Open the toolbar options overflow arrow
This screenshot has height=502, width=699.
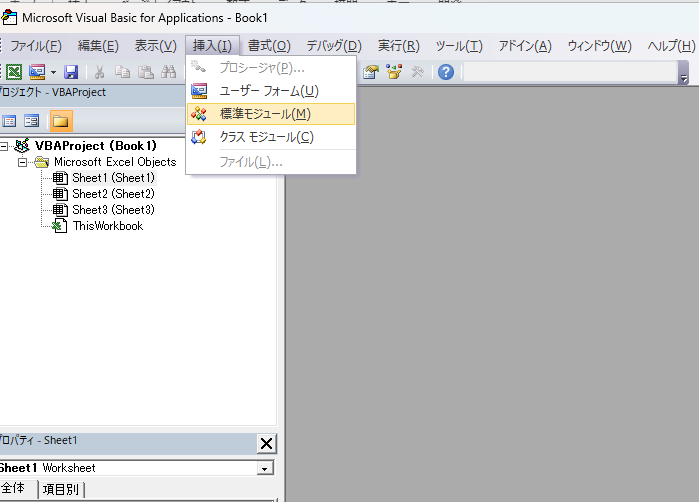683,73
